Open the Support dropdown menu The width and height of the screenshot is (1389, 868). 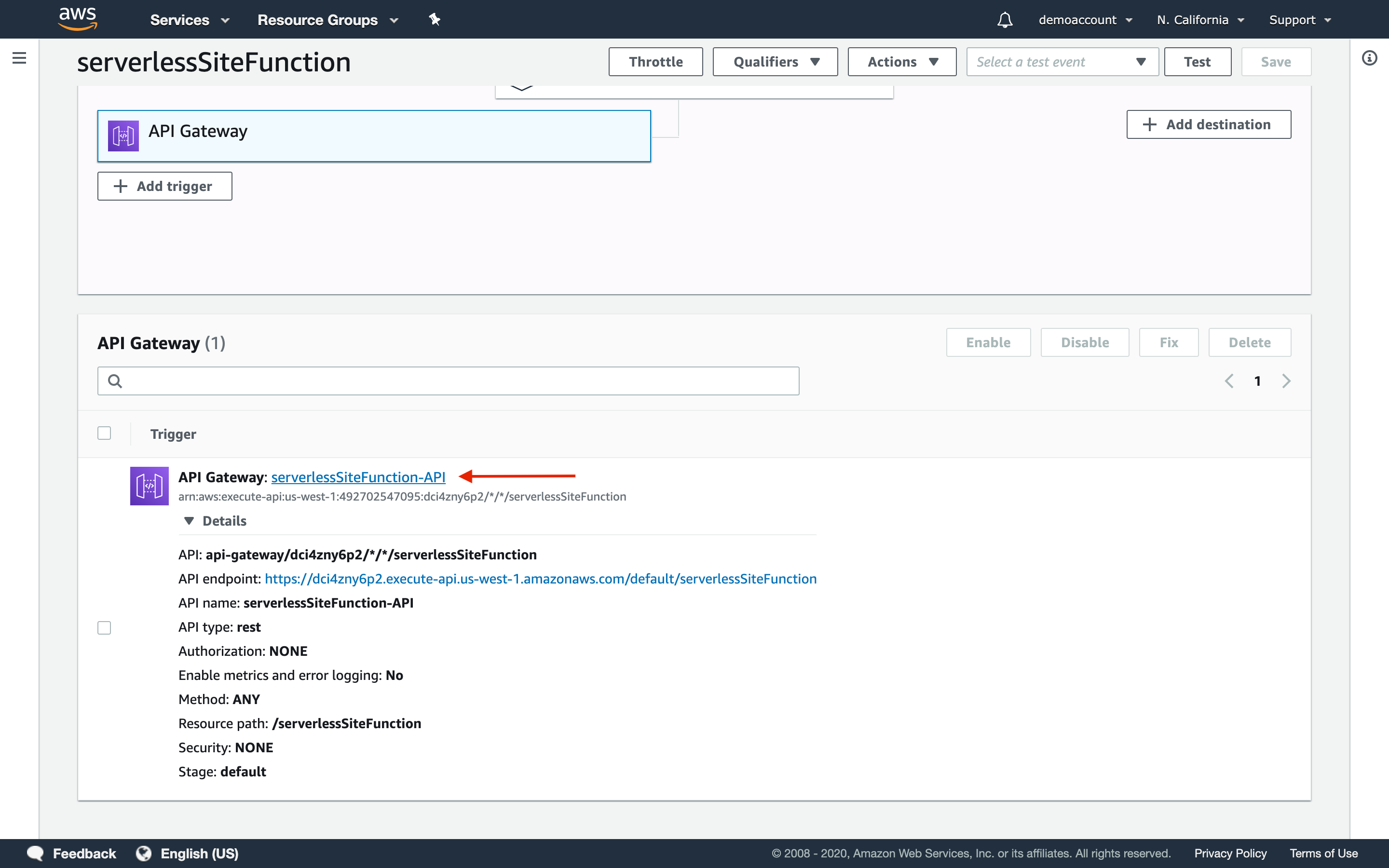pos(1299,20)
